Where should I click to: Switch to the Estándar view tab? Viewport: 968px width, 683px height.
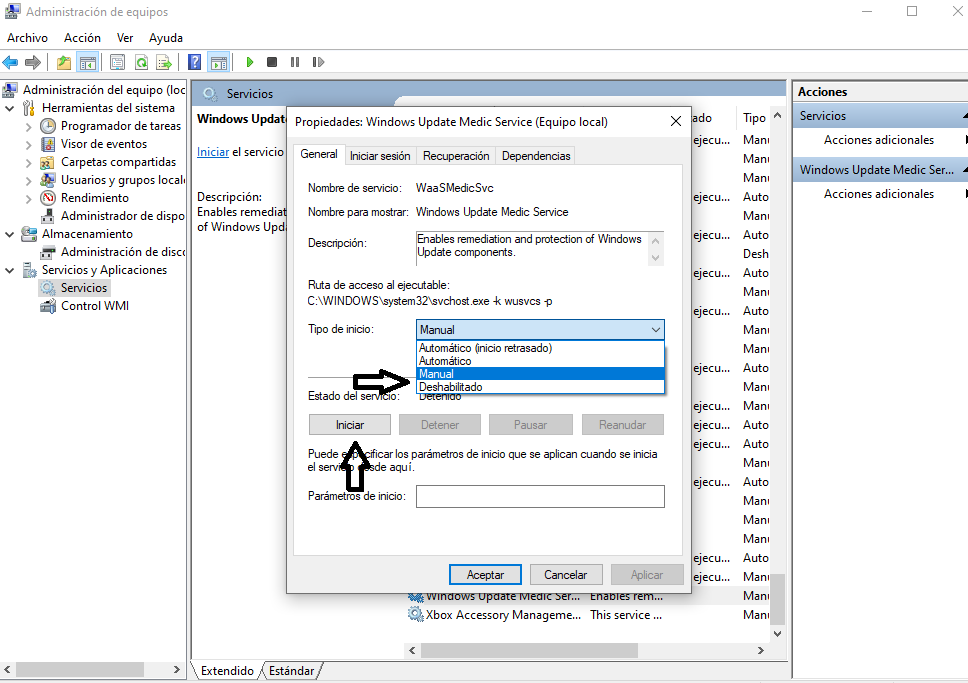click(x=291, y=671)
